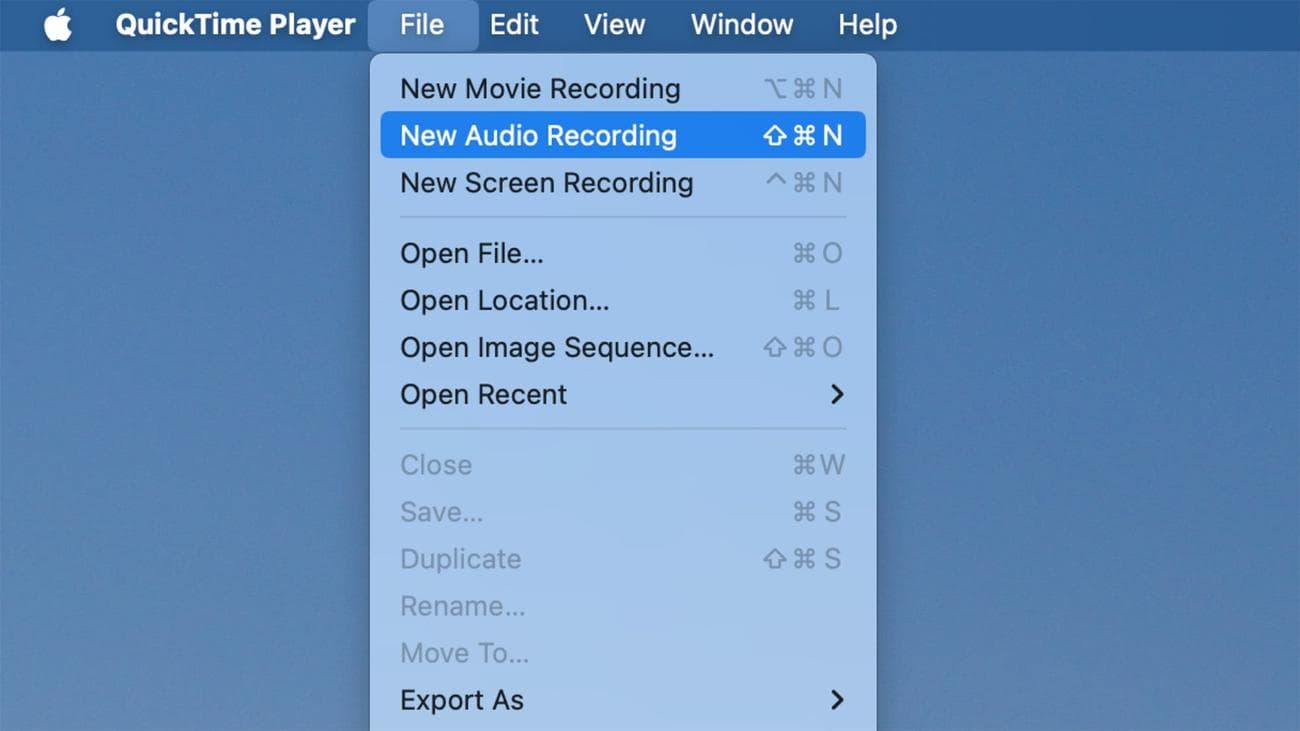
Task: Choose Open Image Sequence
Action: click(557, 347)
